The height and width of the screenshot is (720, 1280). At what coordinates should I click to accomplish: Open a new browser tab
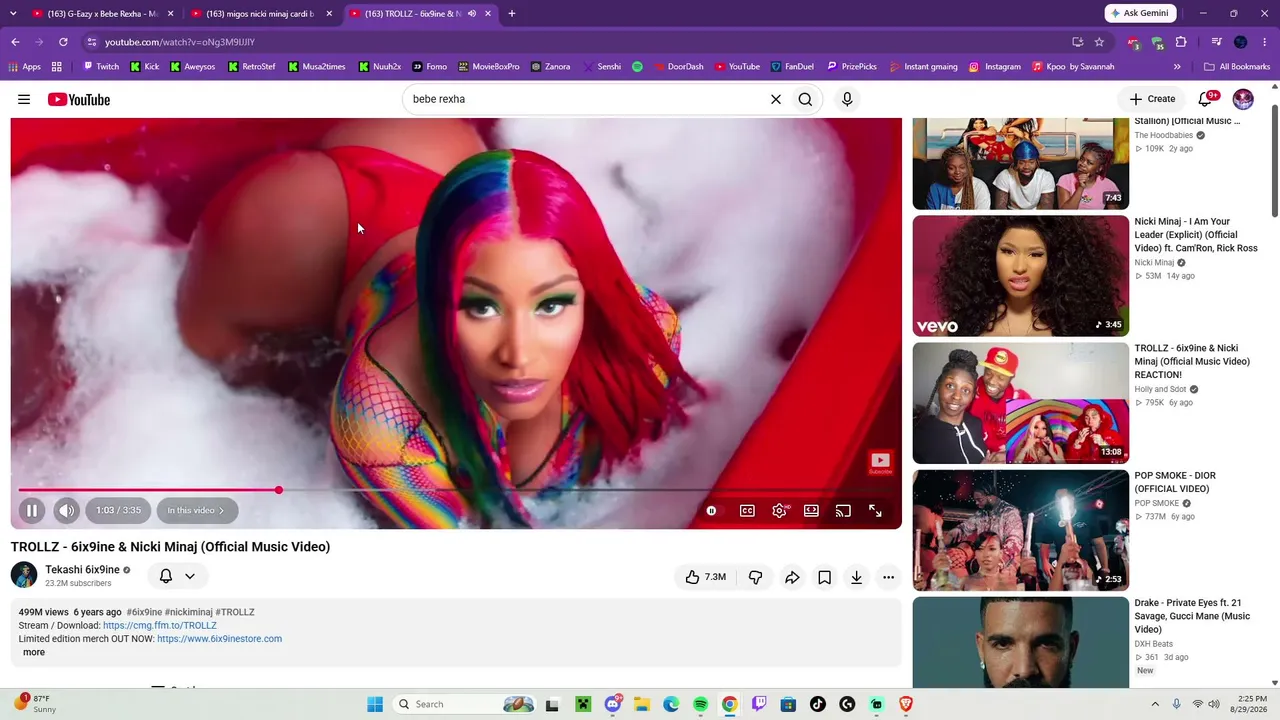point(512,14)
